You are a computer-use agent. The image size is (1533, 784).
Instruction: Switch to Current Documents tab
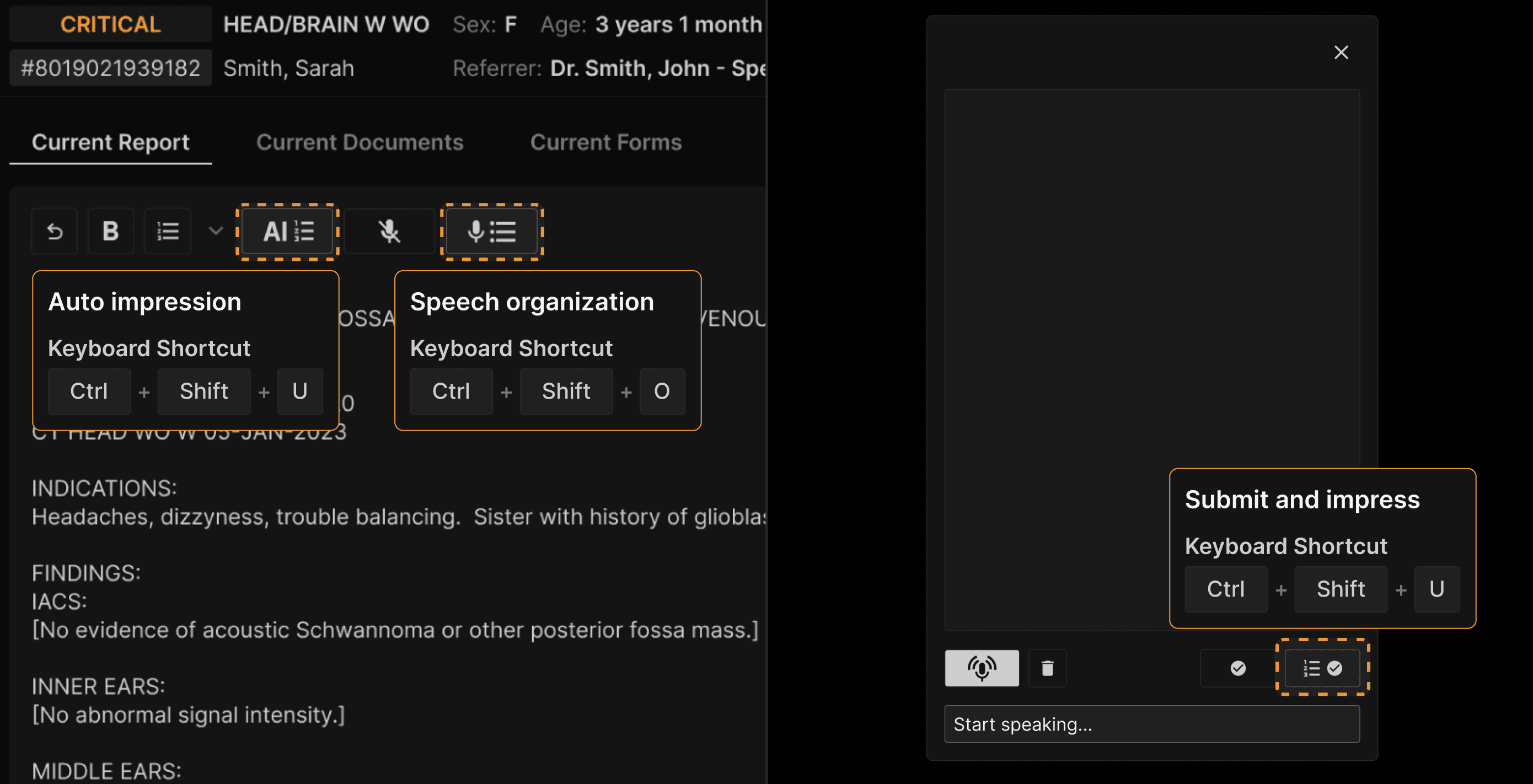point(360,143)
